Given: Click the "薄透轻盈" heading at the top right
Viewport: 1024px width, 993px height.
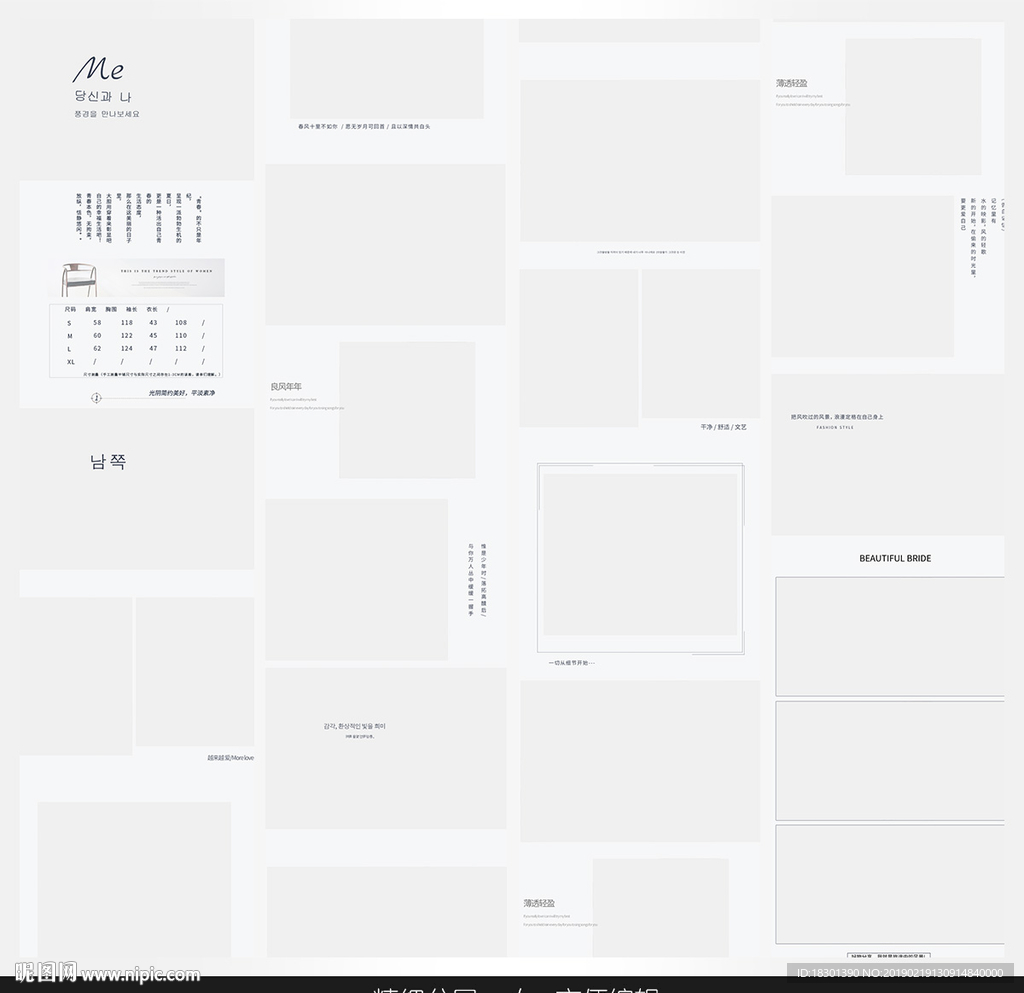Looking at the screenshot, I should pyautogui.click(x=792, y=83).
